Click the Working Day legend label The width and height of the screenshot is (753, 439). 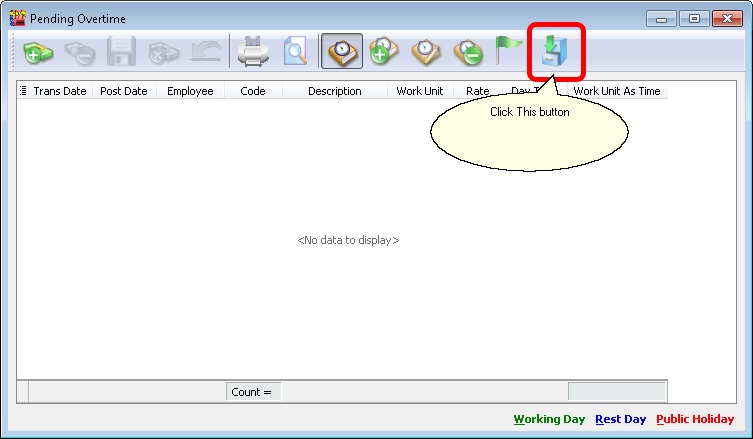(549, 420)
